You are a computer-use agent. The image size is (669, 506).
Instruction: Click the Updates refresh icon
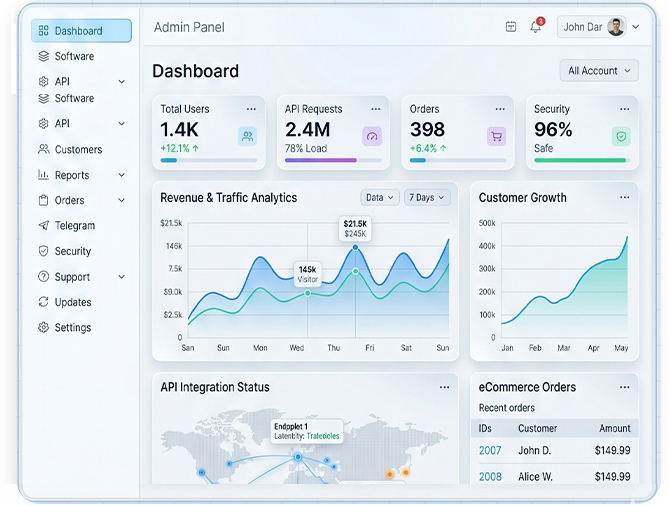(44, 302)
